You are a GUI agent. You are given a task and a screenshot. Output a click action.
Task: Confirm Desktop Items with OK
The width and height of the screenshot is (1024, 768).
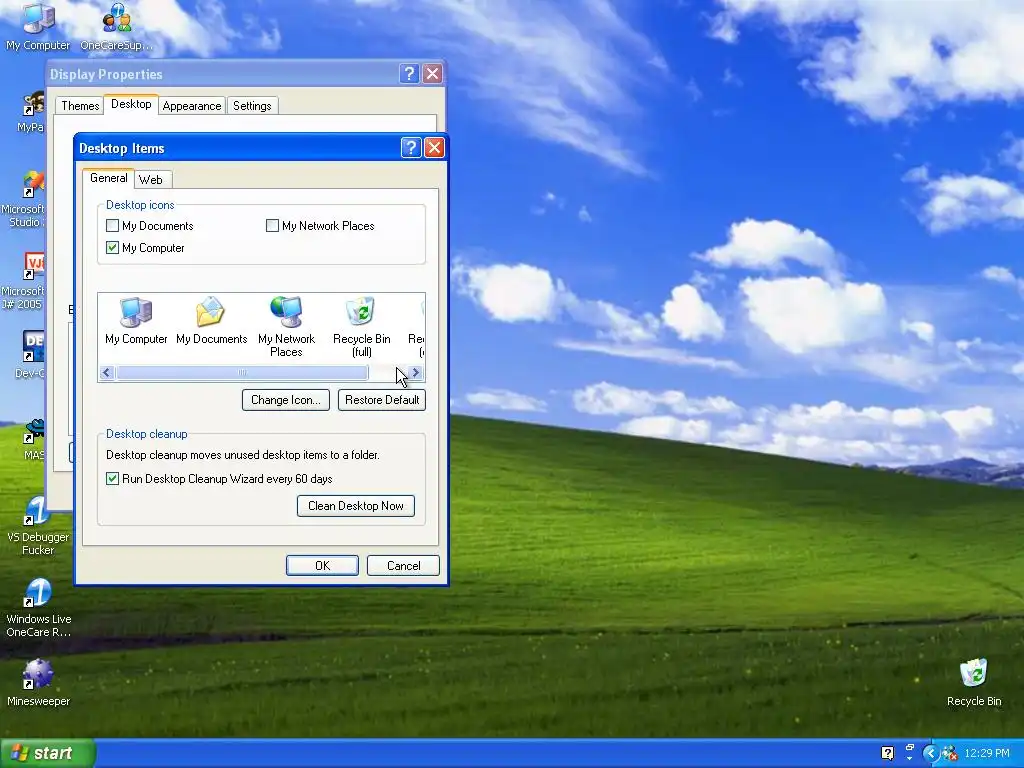(x=322, y=566)
